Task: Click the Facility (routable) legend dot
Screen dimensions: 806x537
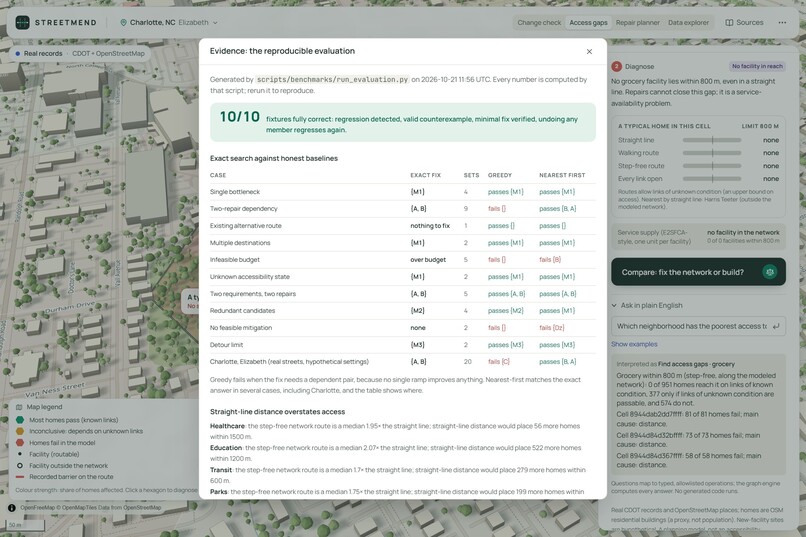Action: [x=20, y=454]
